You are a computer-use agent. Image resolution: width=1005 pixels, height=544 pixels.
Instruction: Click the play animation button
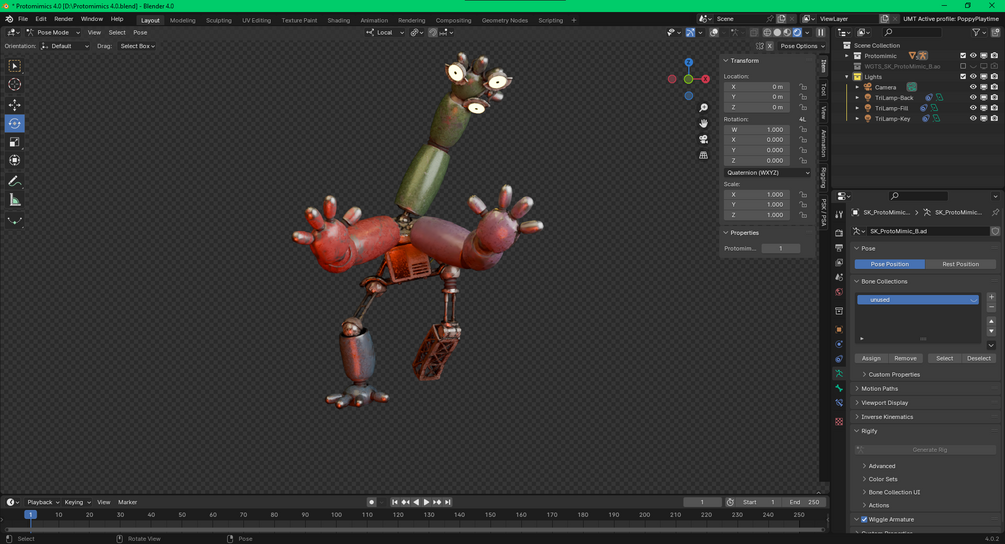pyautogui.click(x=426, y=502)
